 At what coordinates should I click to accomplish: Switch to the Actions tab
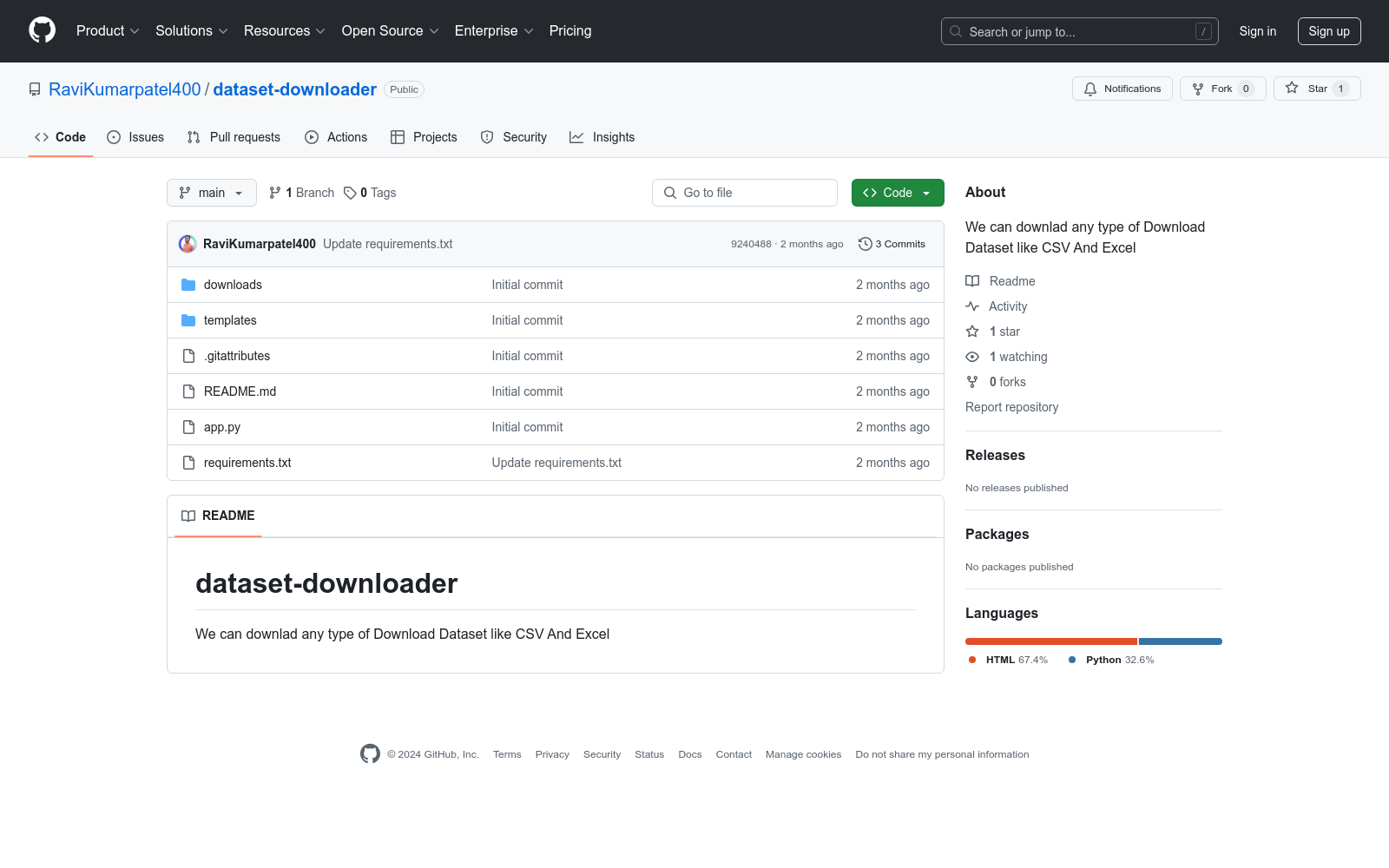pyautogui.click(x=336, y=137)
